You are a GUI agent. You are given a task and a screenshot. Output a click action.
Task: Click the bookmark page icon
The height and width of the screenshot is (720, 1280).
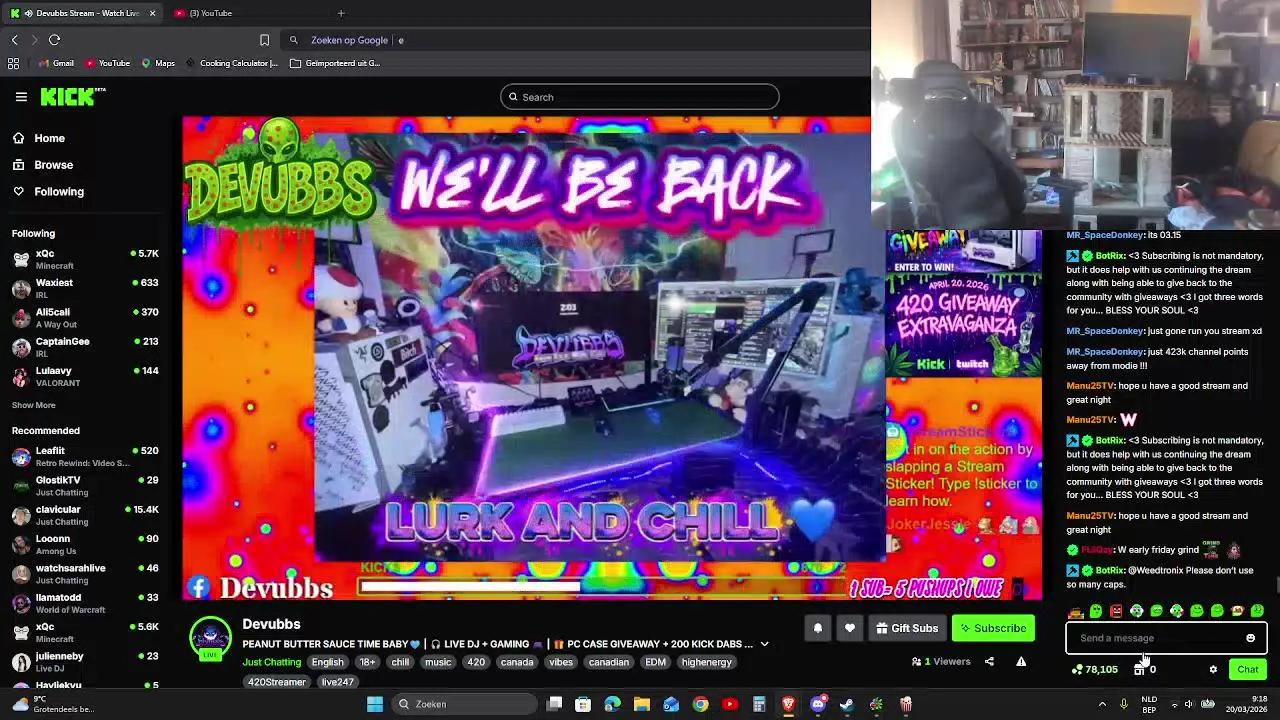(x=264, y=40)
